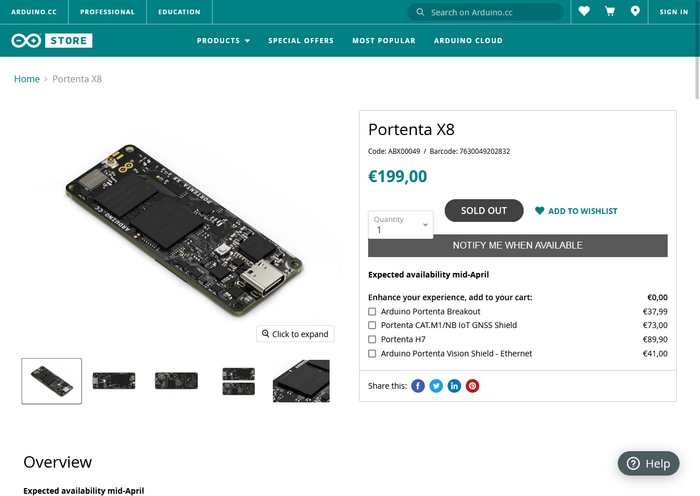
Task: Tick the Portenta H7 checkbox
Action: coord(373,340)
